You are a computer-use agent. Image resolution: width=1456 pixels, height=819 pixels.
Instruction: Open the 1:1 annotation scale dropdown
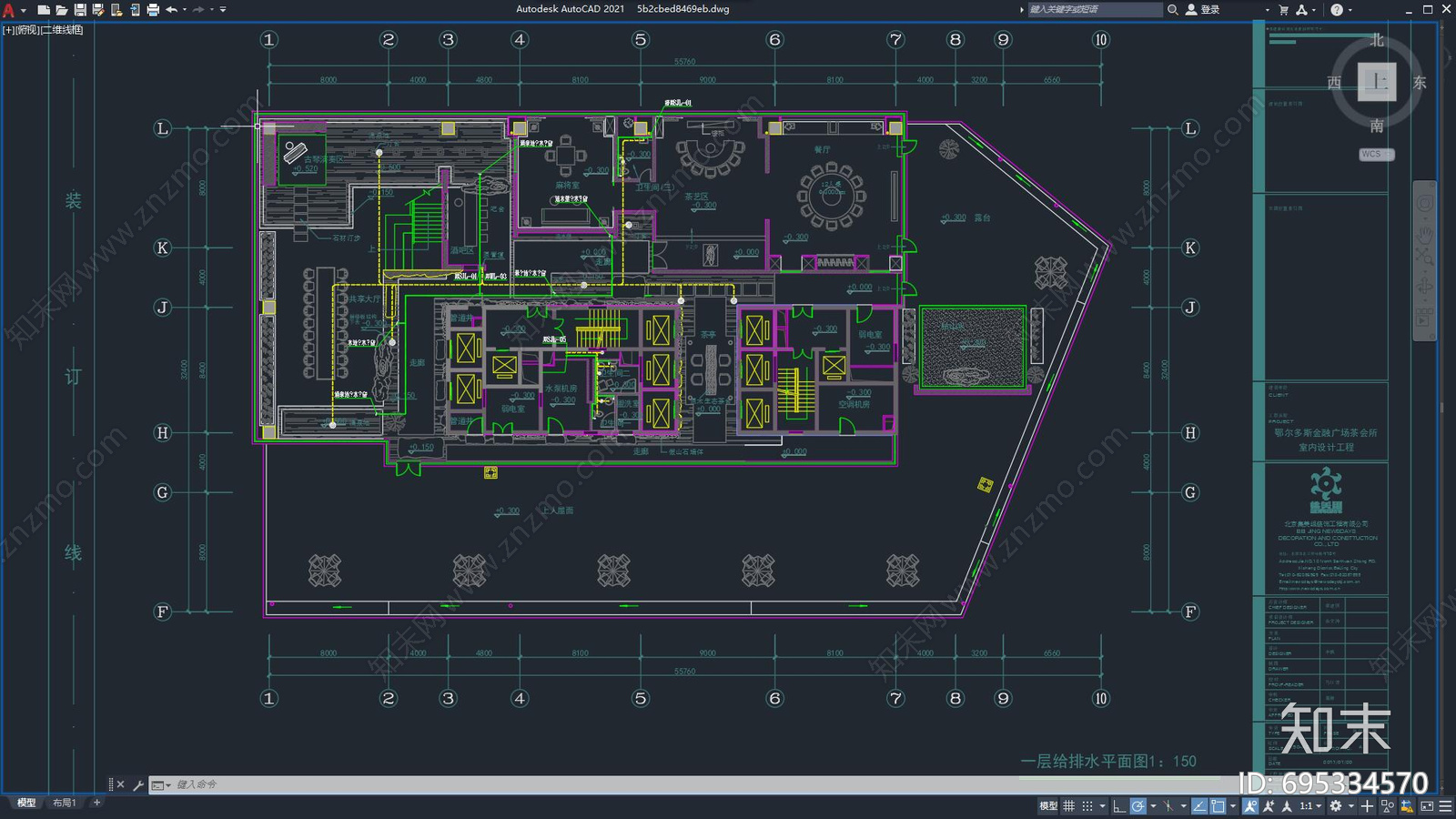1310,805
